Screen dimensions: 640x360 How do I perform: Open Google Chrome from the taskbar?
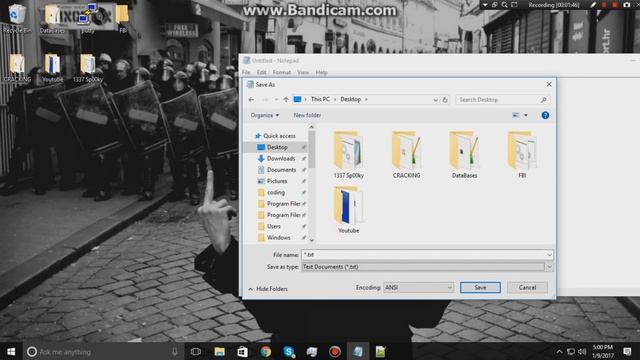266,351
